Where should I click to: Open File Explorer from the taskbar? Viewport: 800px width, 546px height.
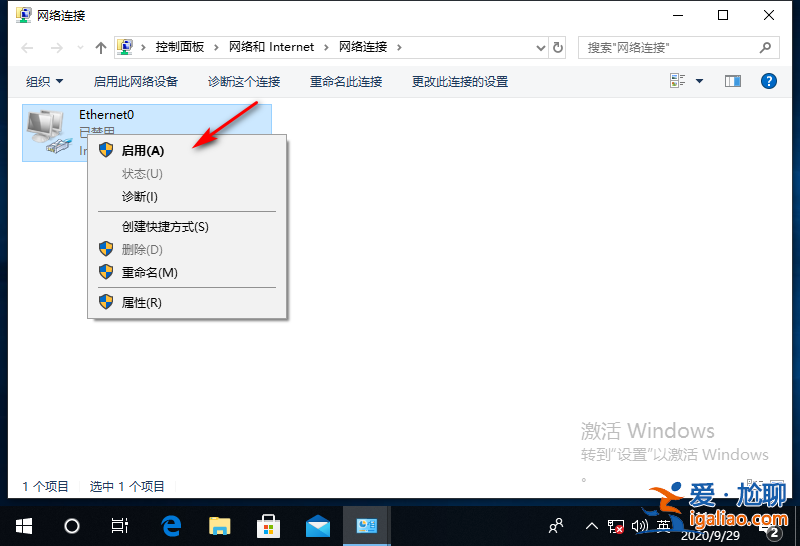[219, 526]
